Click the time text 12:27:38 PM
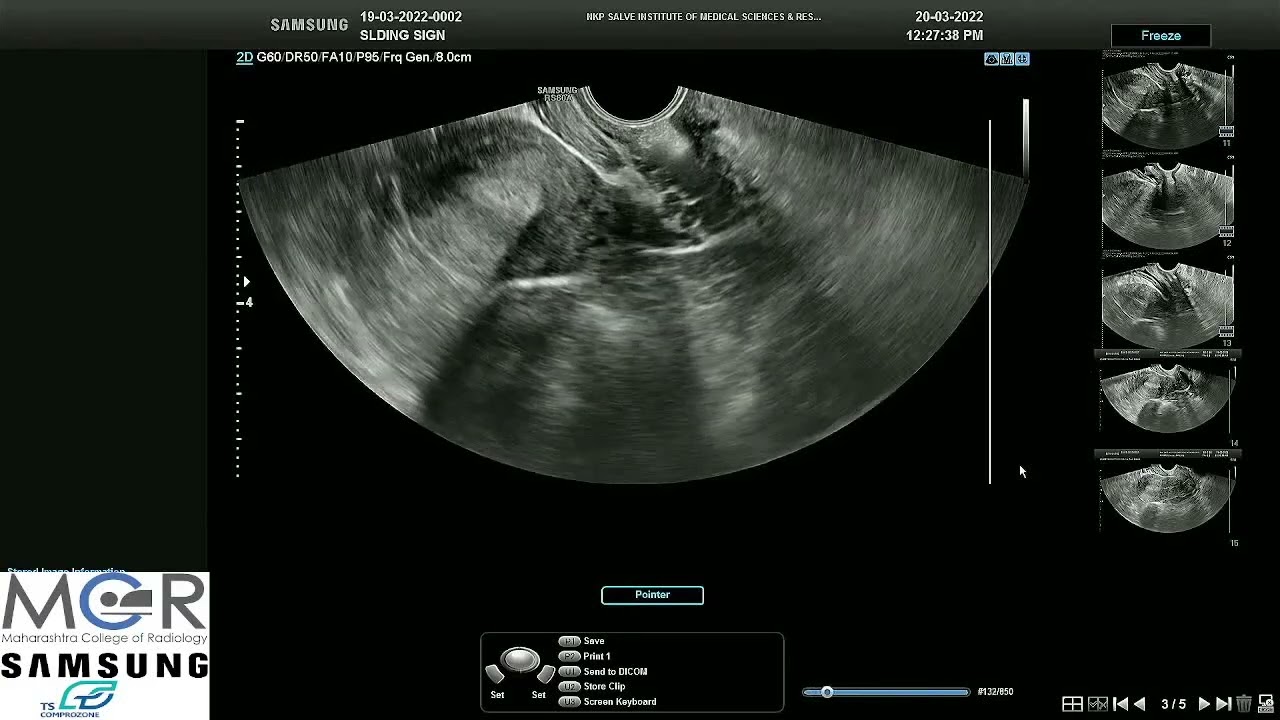The image size is (1280, 720). coord(944,35)
